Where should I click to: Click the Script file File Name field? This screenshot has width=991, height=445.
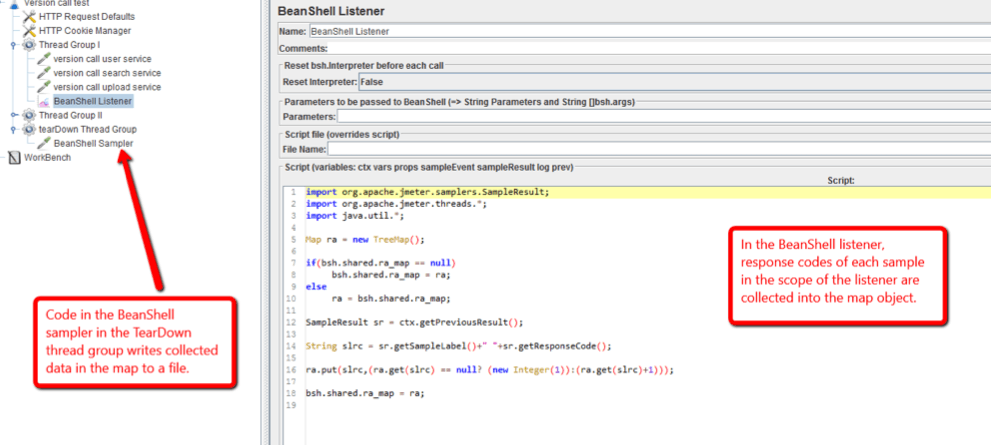(659, 150)
